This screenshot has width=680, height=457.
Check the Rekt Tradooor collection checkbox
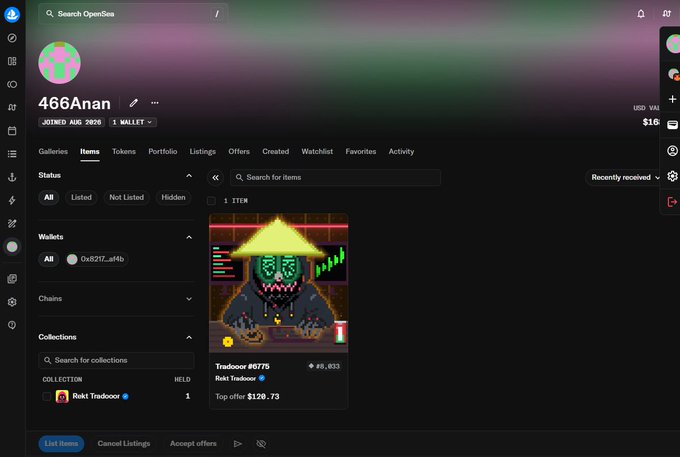pos(47,396)
